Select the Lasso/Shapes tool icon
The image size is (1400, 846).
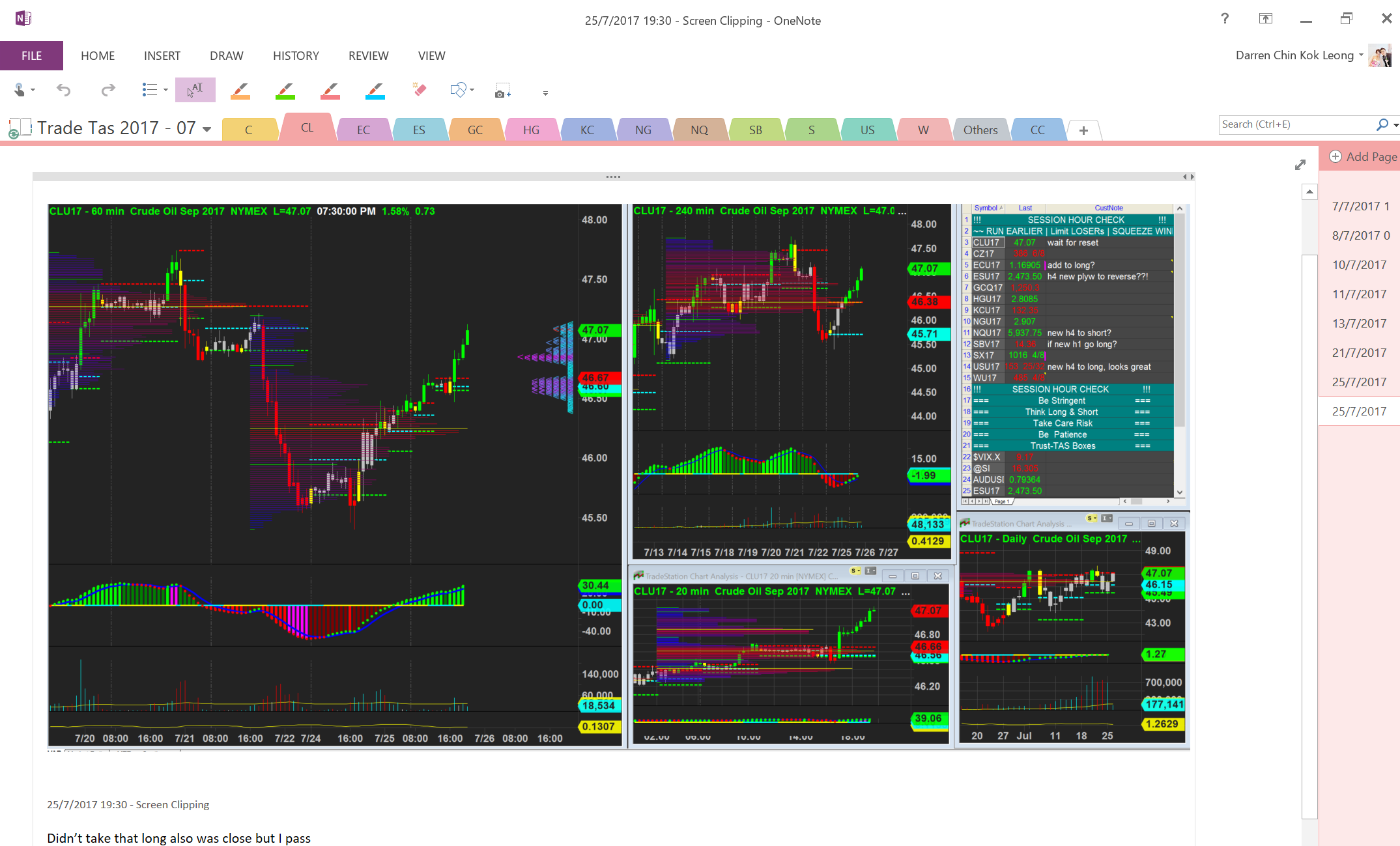tap(458, 90)
